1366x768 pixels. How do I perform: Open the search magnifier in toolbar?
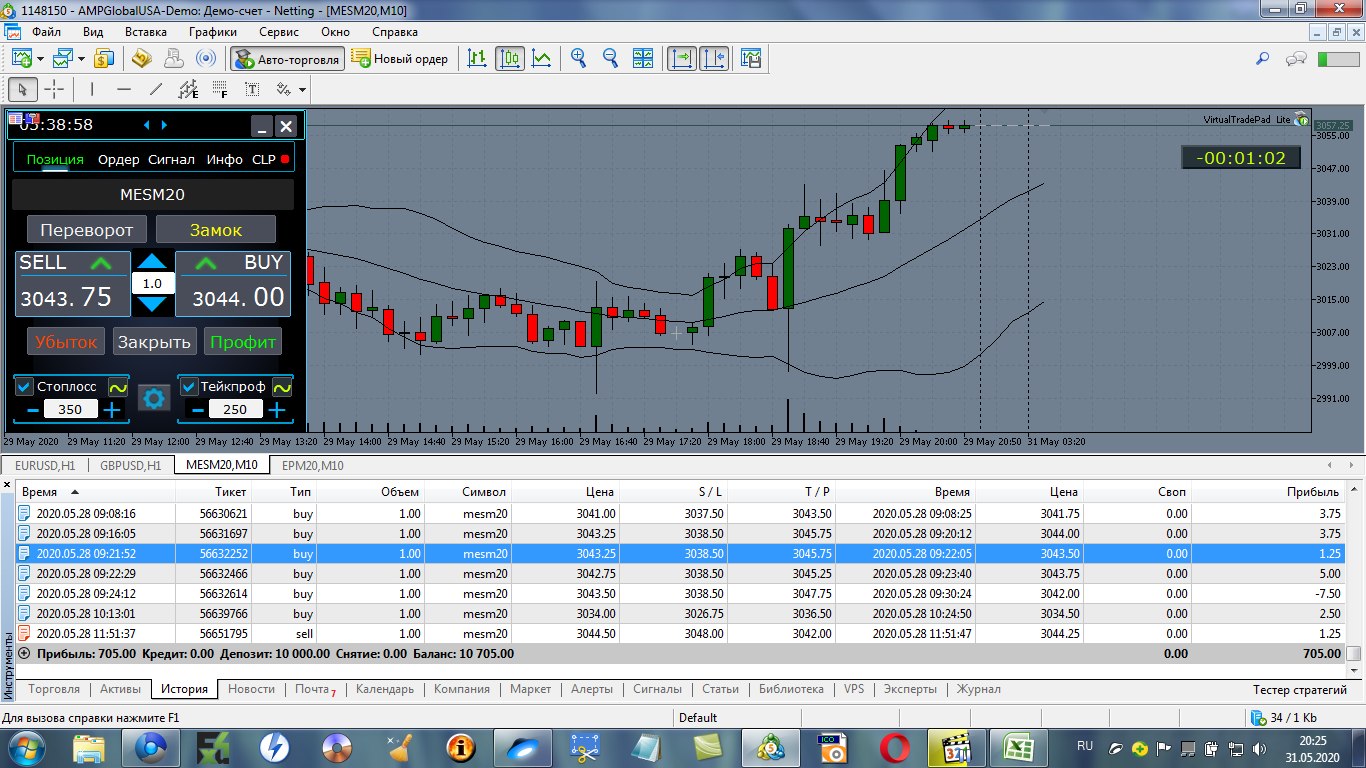[x=1263, y=58]
